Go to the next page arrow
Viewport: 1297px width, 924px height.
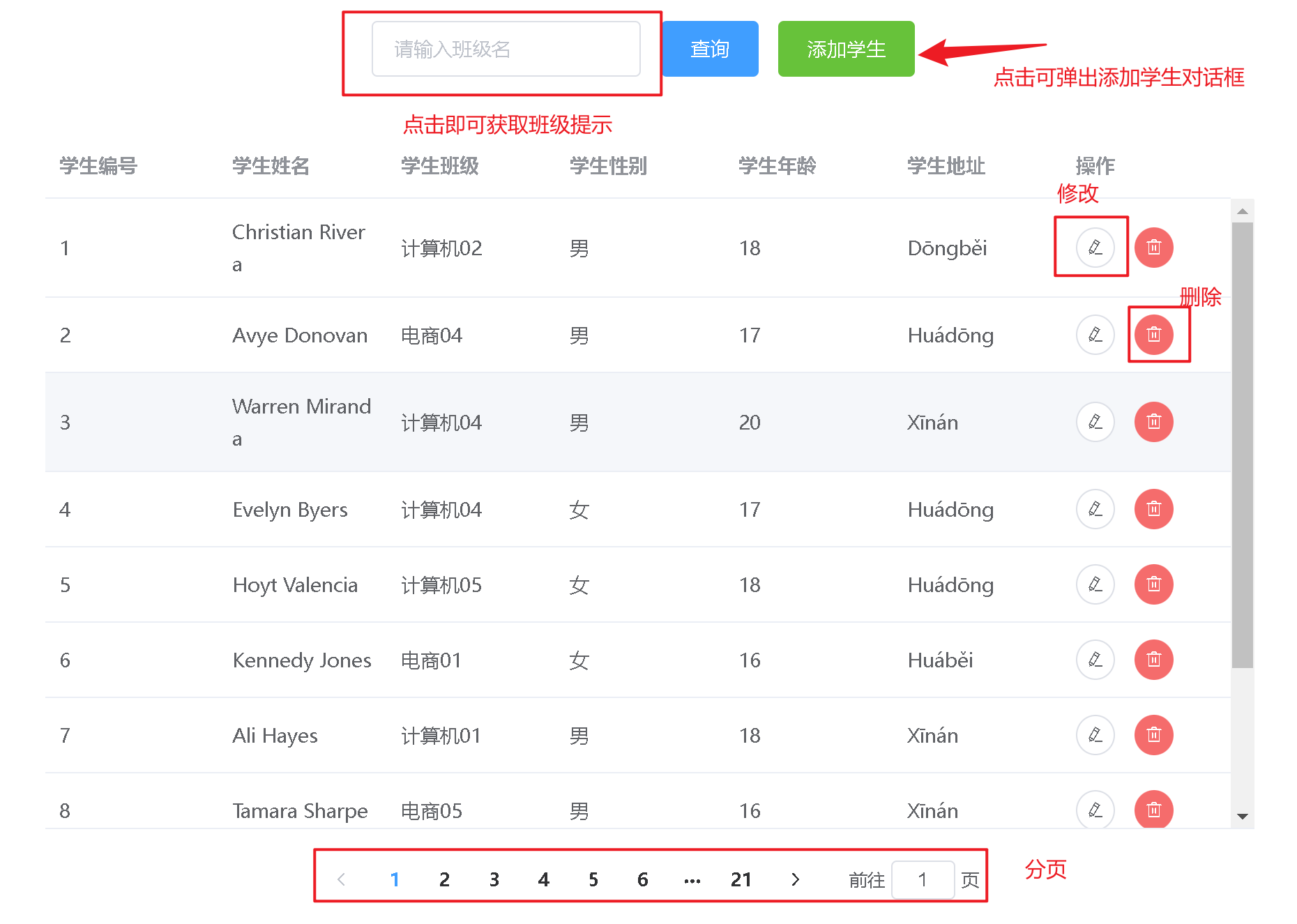(x=795, y=879)
